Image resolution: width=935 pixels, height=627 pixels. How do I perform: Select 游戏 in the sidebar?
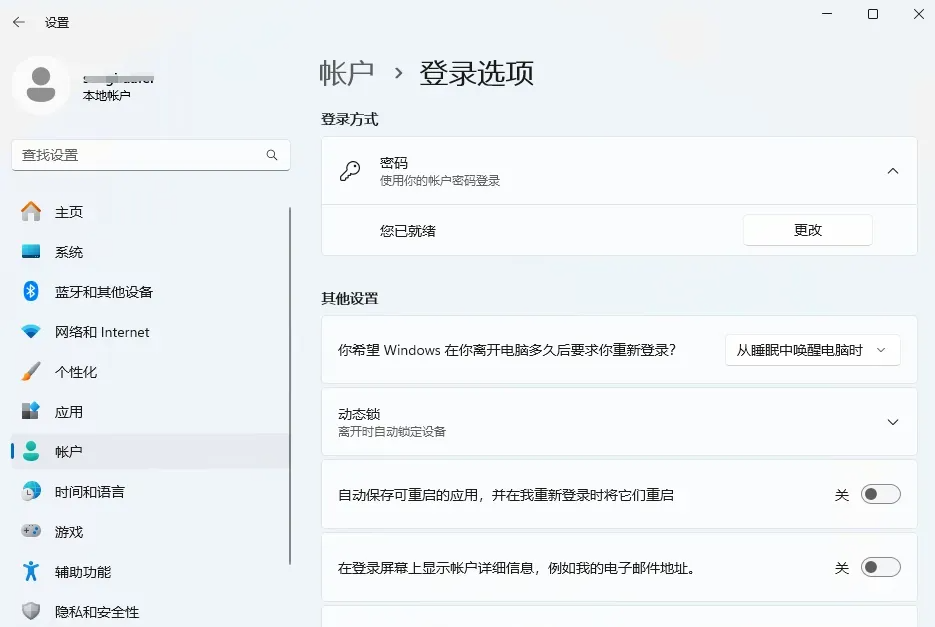(150, 532)
